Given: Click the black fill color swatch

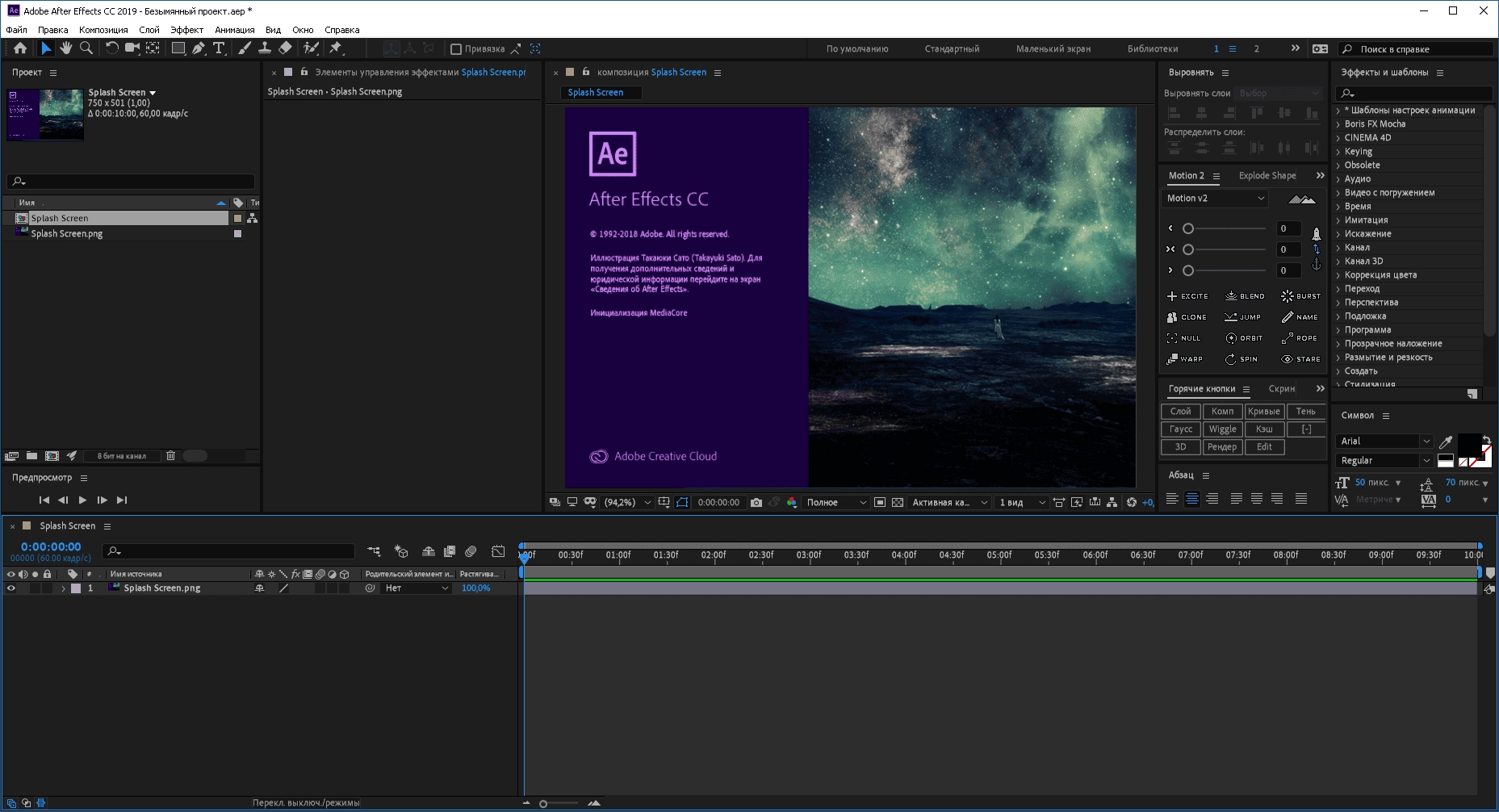Looking at the screenshot, I should point(1468,446).
